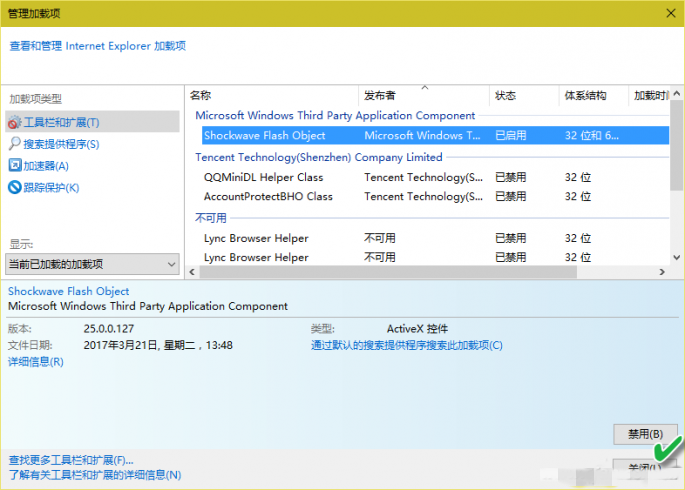The height and width of the screenshot is (490, 685).
Task: Click the 禁用(B) disable button
Action: click(x=645, y=434)
